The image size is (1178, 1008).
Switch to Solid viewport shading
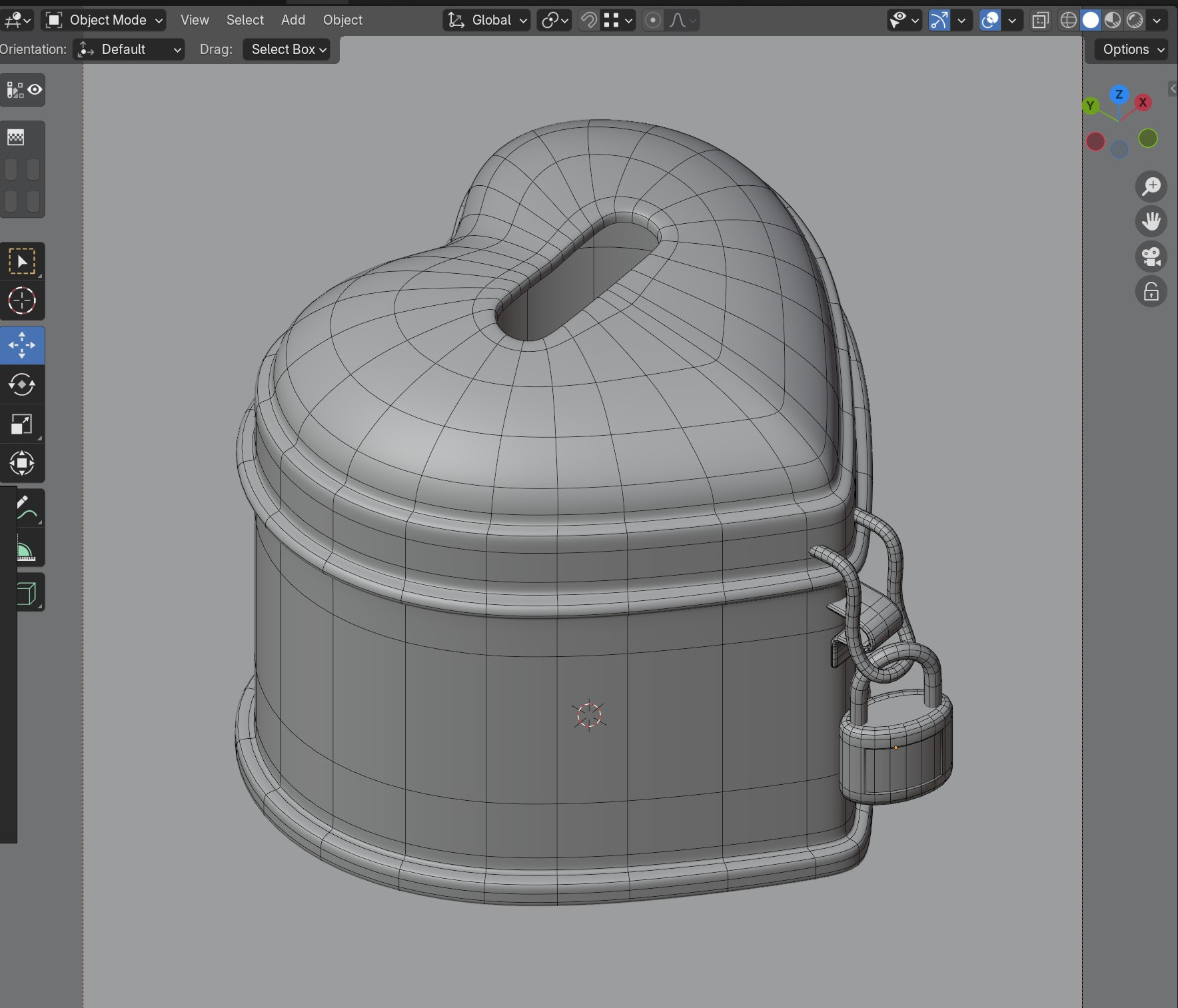point(1091,20)
